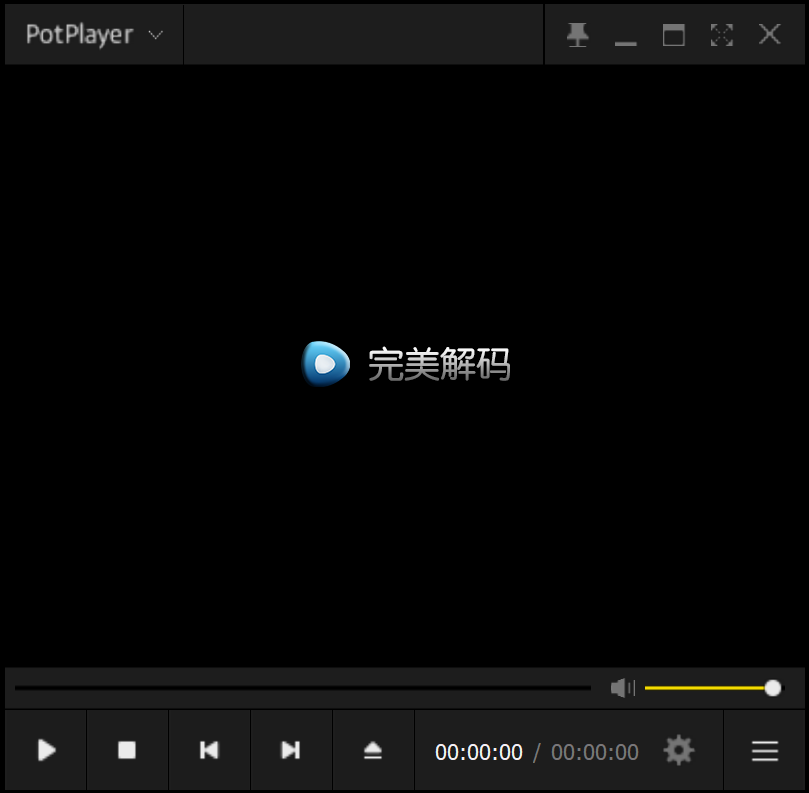Start playback with the Play button
809x793 pixels.
coord(46,750)
